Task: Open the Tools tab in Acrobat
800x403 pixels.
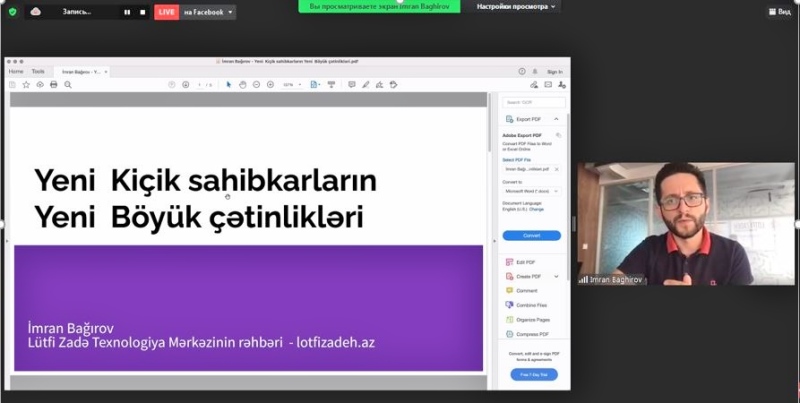Action: 38,72
